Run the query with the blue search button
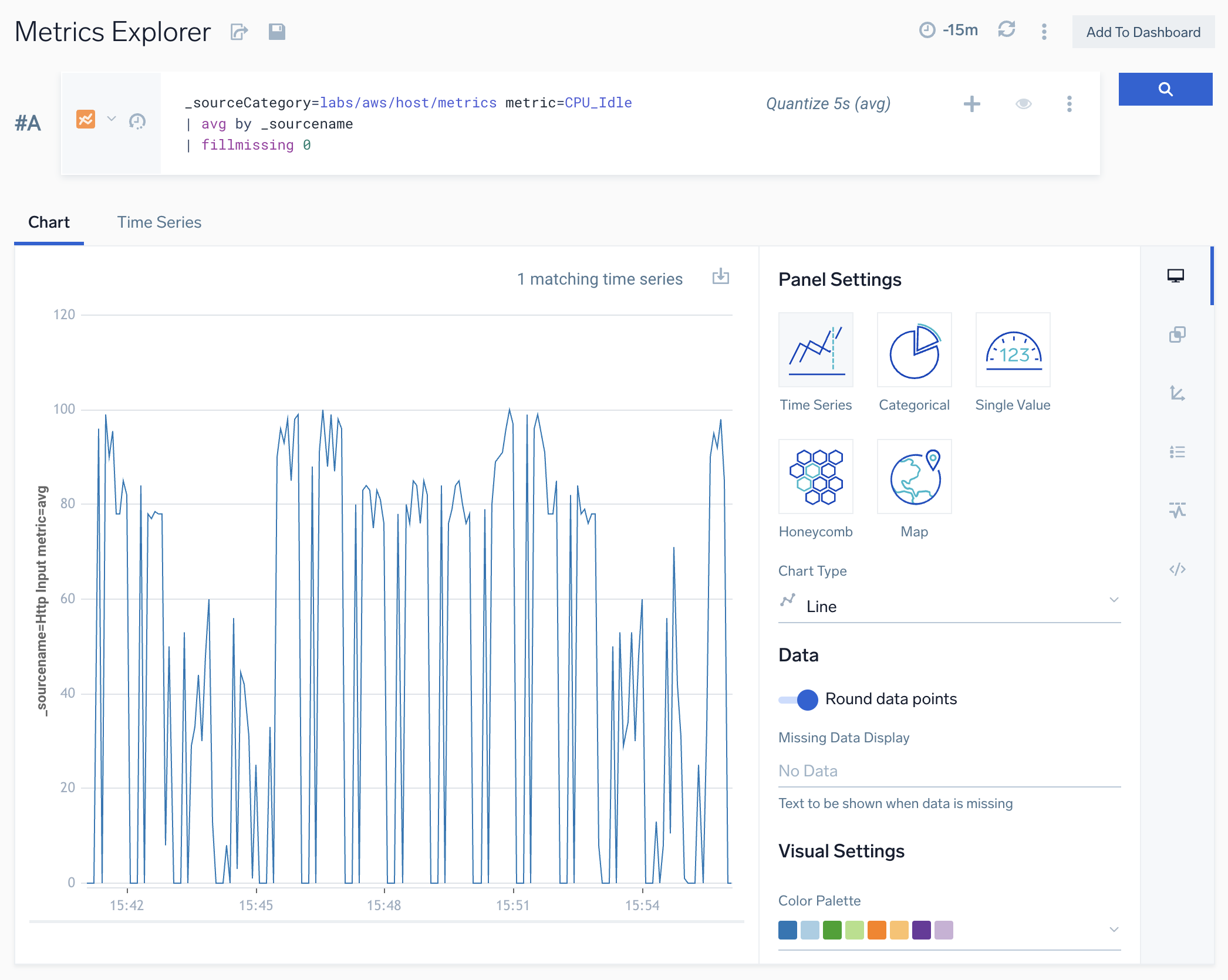This screenshot has height=980, width=1228. click(1165, 89)
